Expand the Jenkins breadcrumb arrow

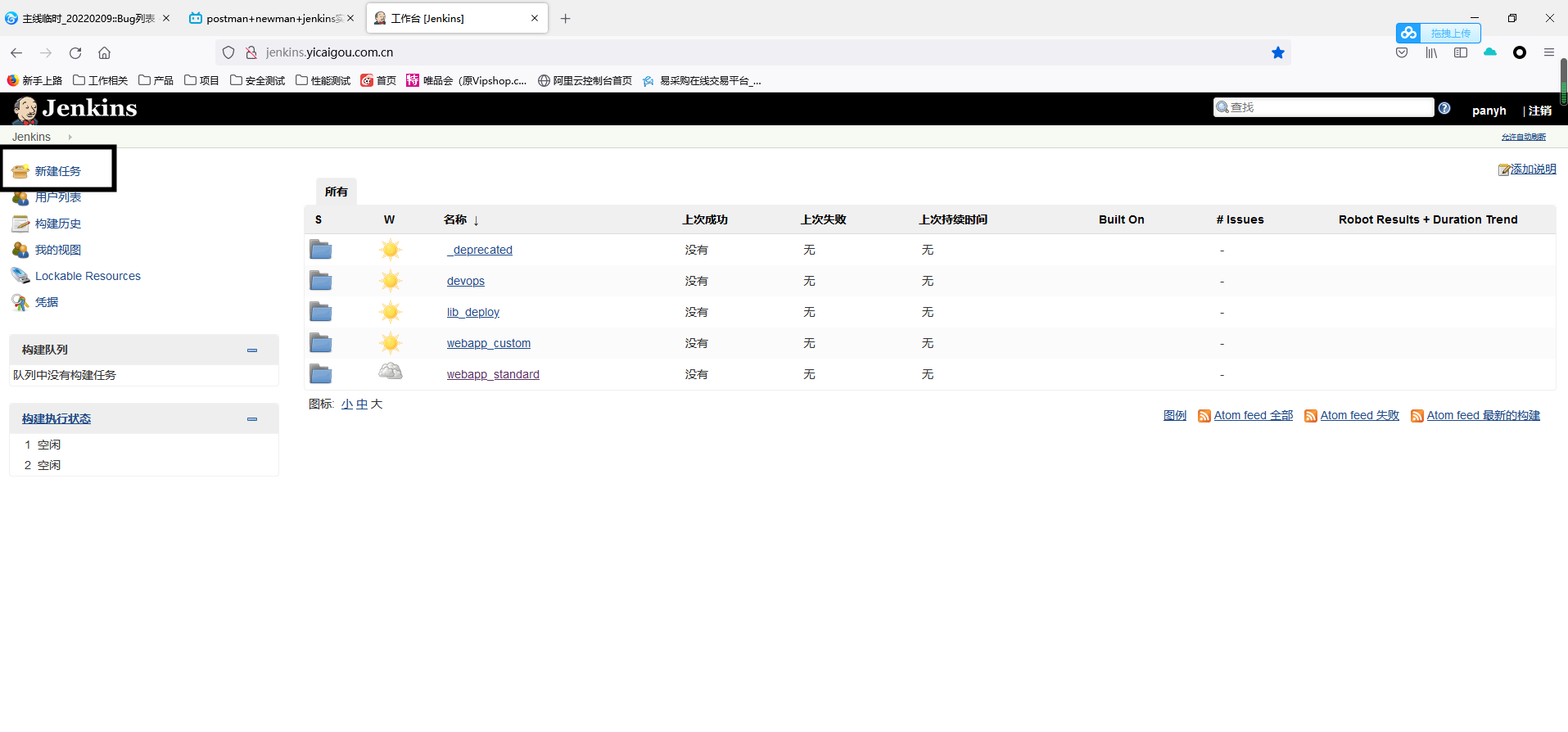click(x=70, y=137)
